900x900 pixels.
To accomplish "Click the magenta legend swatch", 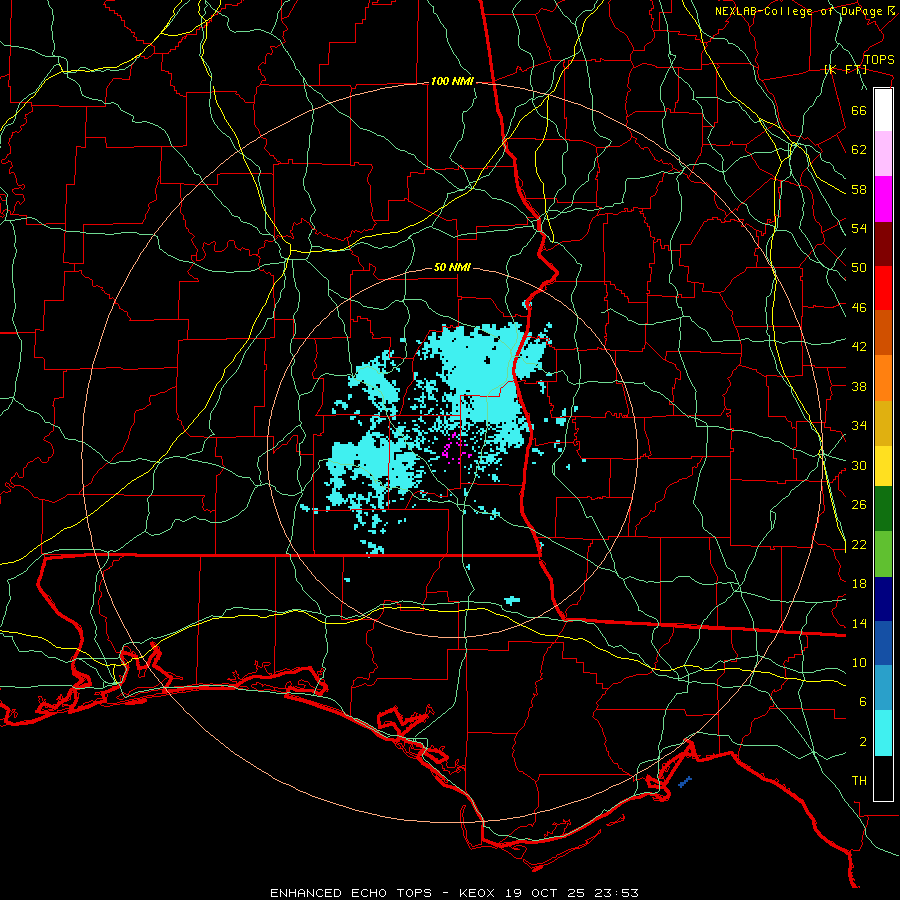I will (883, 199).
